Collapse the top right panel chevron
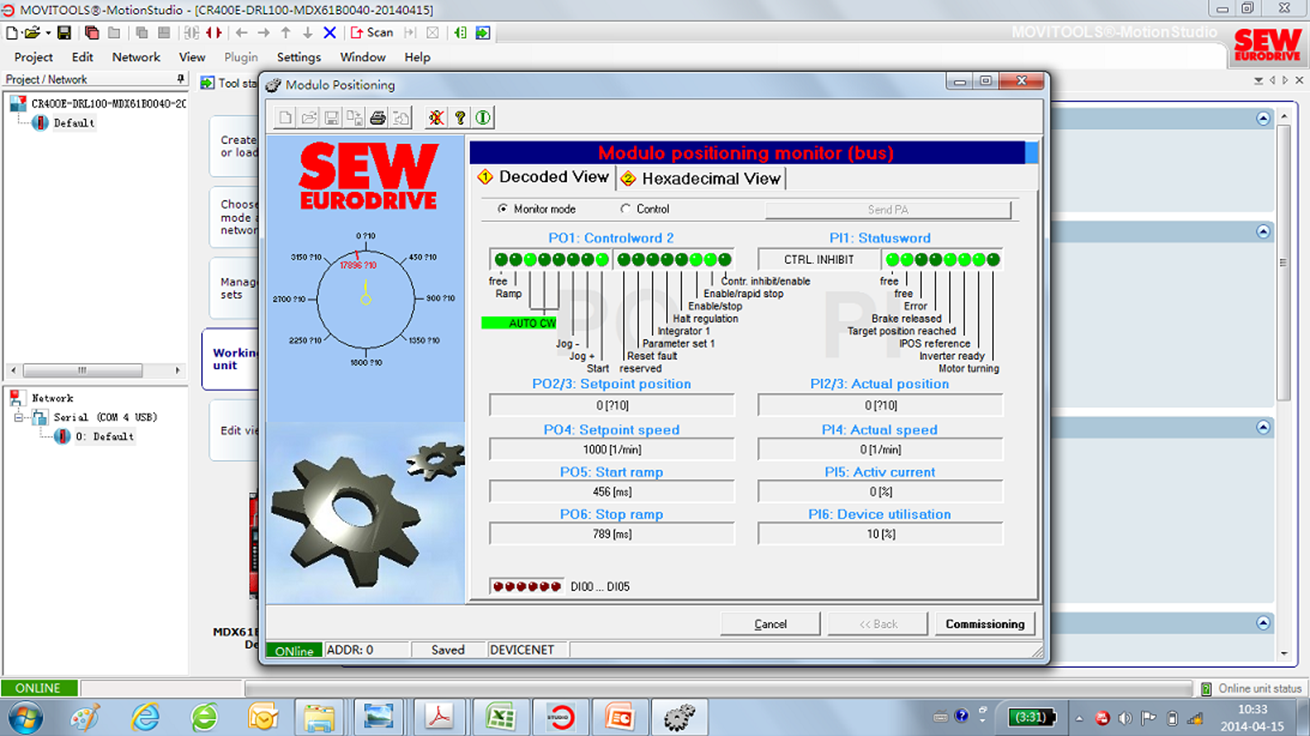This screenshot has height=736, width=1310. click(1262, 119)
